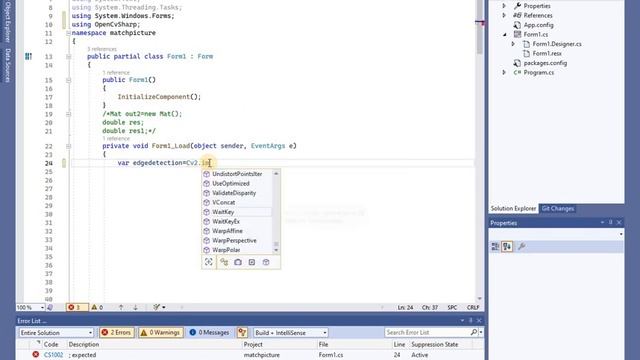Screen dimensions: 640x360
Task: Open Build + IntelliSense dropdown
Action: coord(290,333)
